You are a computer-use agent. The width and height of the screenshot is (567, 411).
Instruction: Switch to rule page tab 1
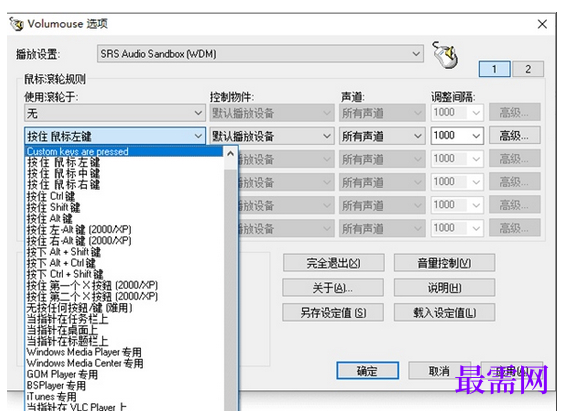[494, 69]
